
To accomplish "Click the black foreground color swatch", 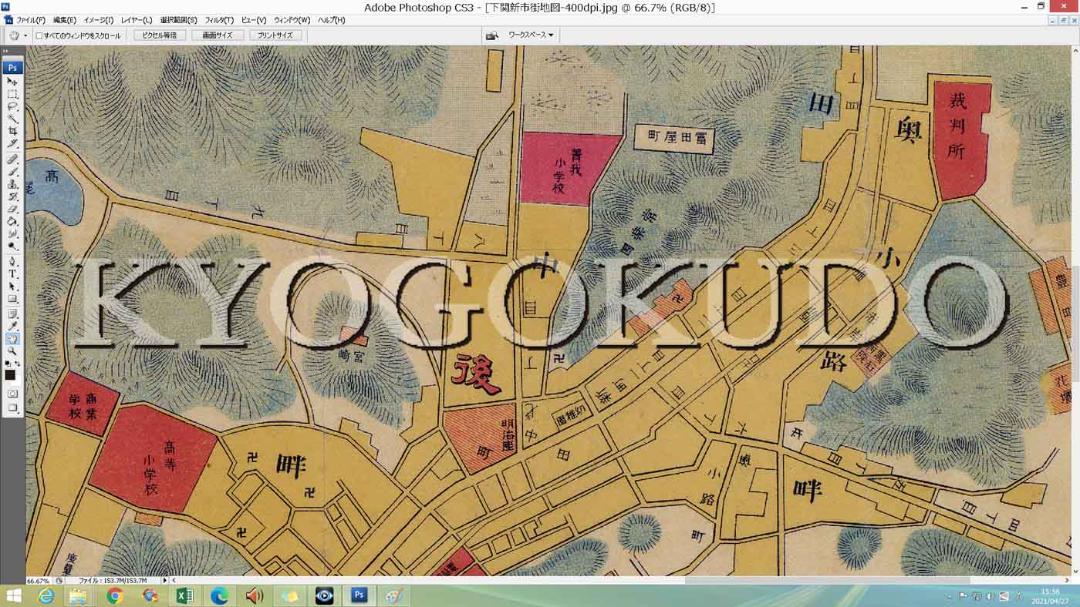I will click(x=10, y=375).
